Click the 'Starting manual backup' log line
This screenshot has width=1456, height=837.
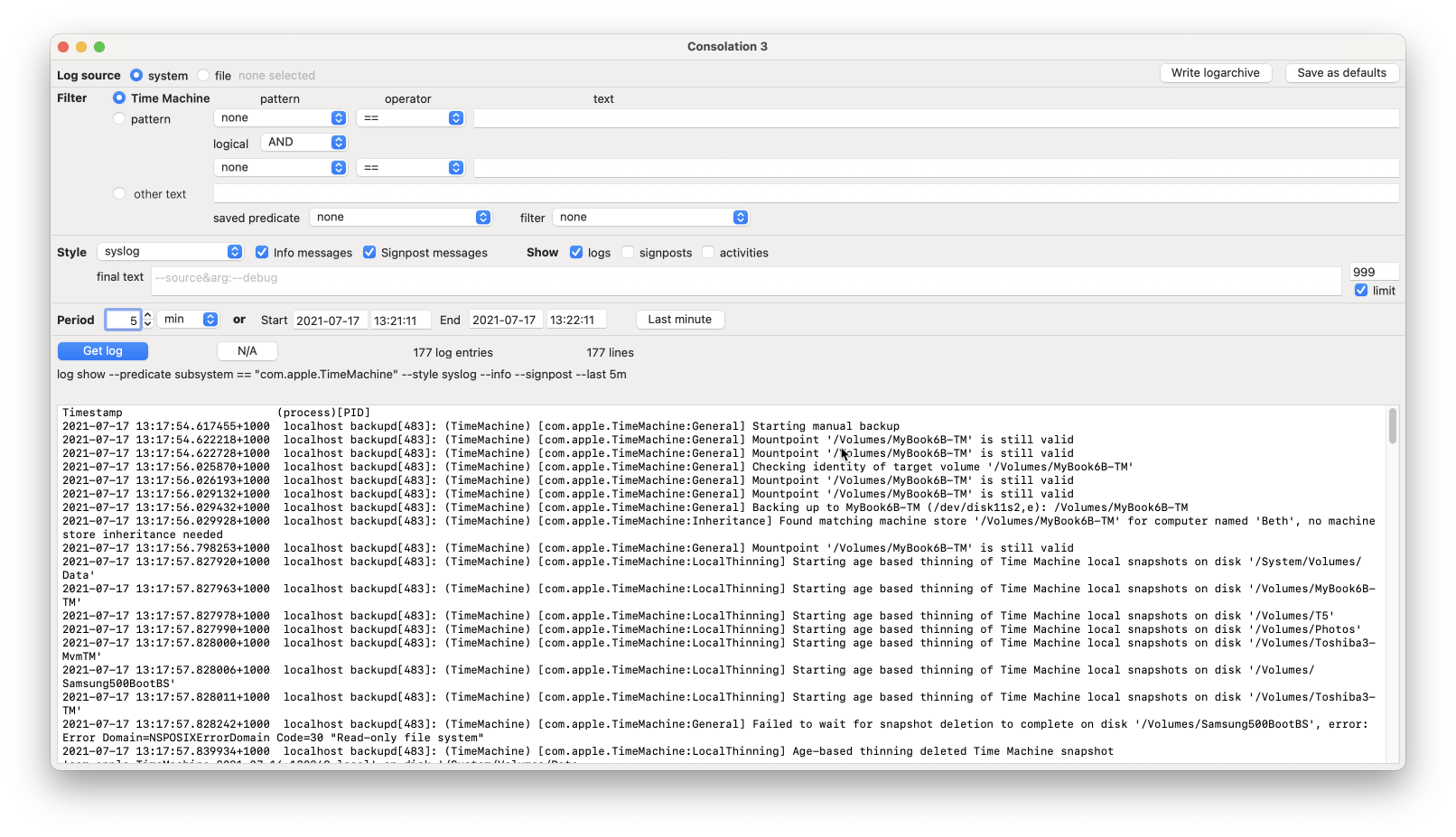481,426
